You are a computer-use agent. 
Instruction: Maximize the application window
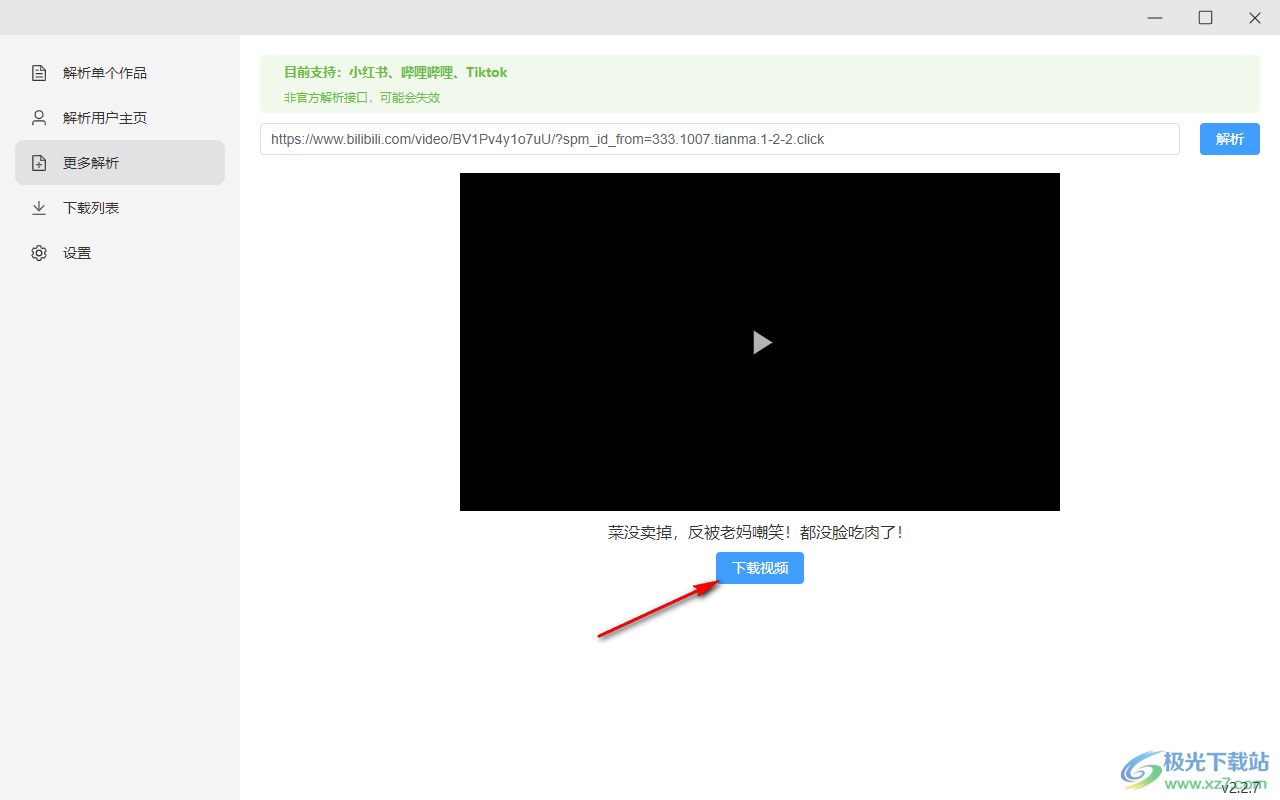click(x=1205, y=17)
